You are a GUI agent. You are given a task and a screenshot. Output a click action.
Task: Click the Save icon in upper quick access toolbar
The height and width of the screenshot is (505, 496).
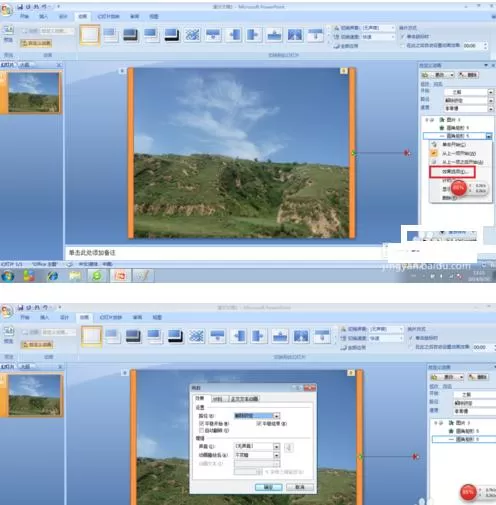pyautogui.click(x=20, y=7)
